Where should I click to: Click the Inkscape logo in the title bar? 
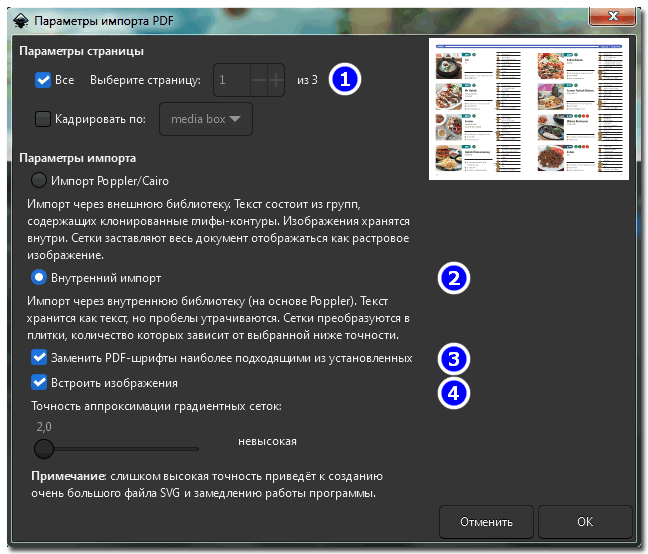click(x=19, y=18)
